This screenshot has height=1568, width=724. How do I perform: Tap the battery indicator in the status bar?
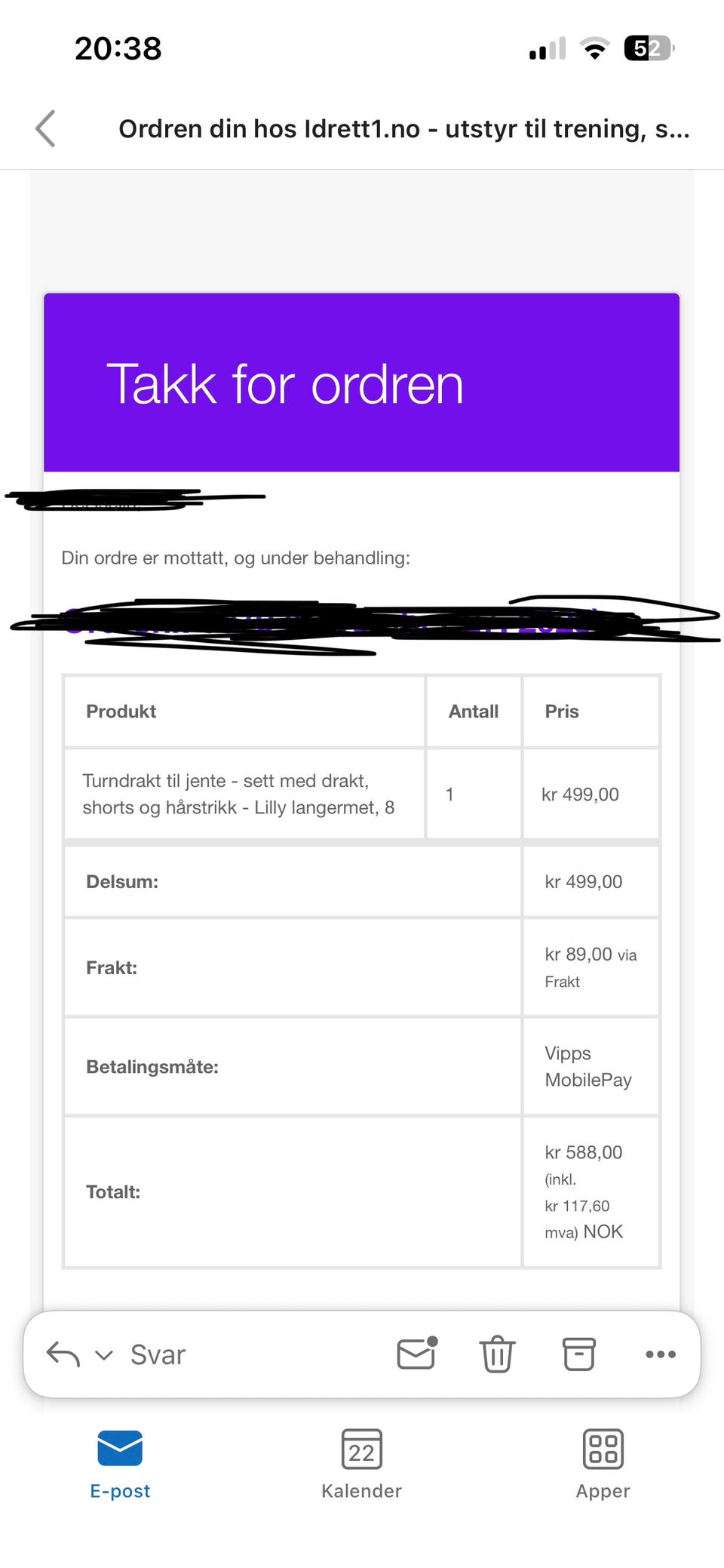[x=649, y=48]
